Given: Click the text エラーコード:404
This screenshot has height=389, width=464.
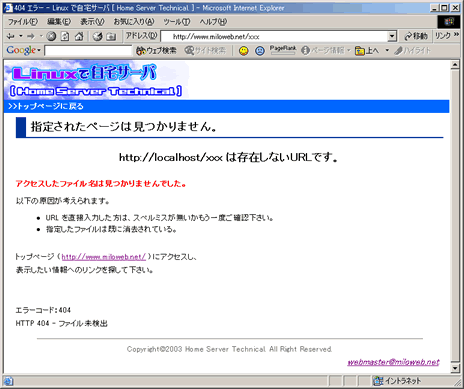Looking at the screenshot, I should [43, 310].
